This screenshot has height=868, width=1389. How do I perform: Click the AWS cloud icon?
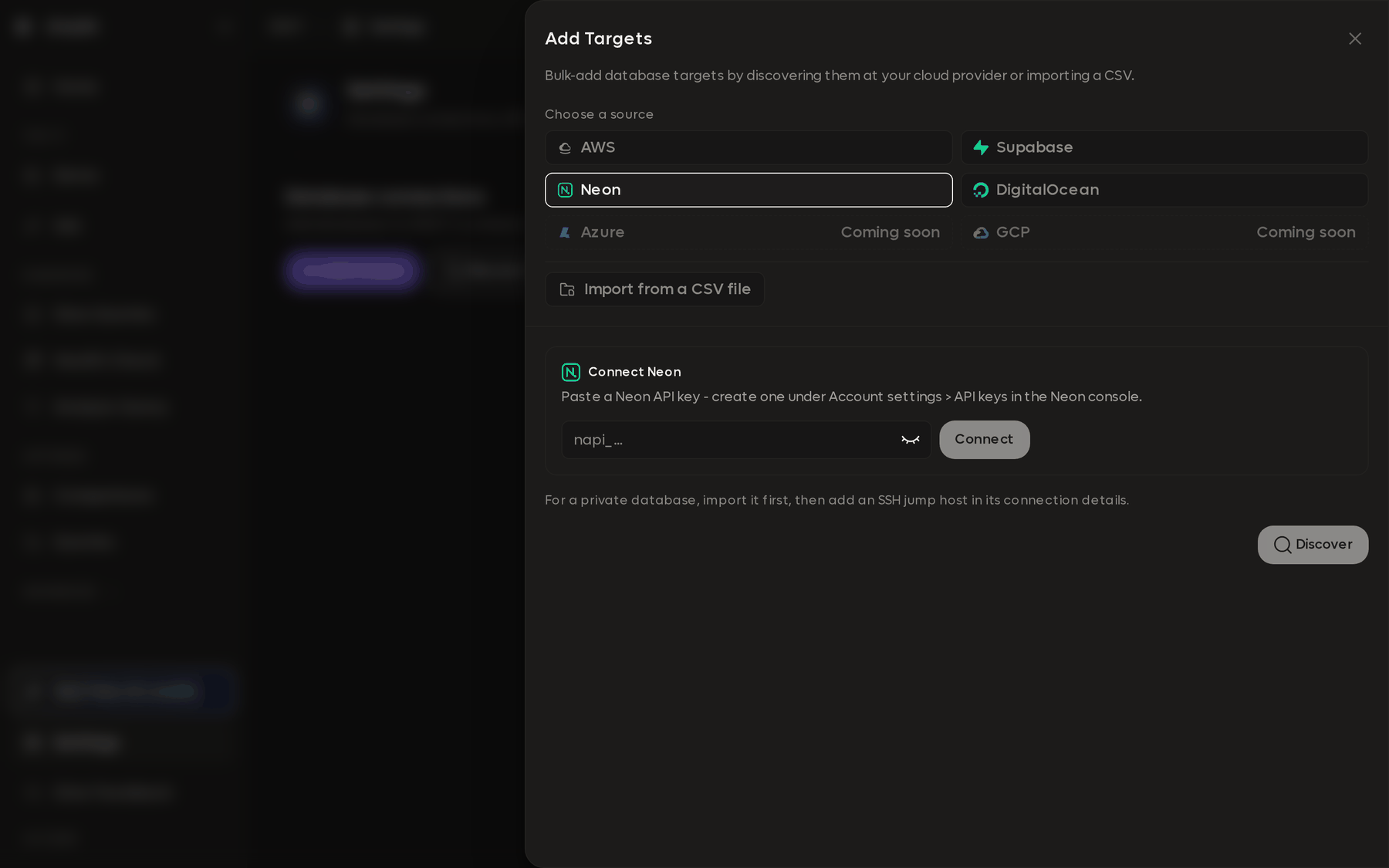[x=565, y=148]
